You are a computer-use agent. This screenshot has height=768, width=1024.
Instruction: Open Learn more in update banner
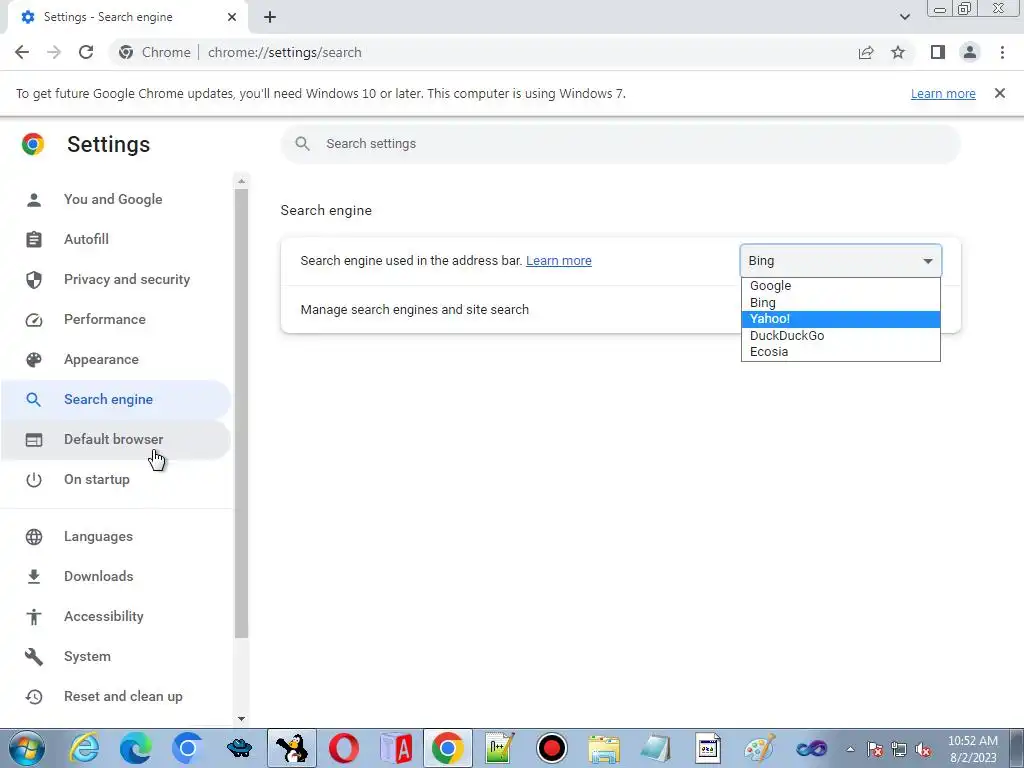(943, 93)
